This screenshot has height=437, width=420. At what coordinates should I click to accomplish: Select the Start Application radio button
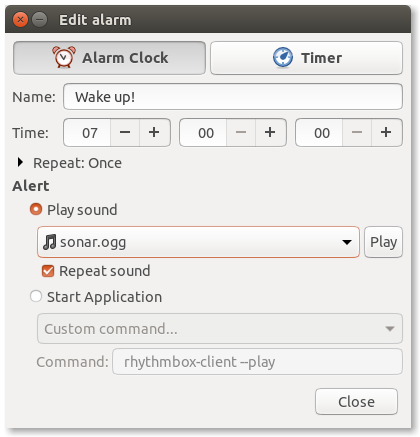tap(36, 296)
